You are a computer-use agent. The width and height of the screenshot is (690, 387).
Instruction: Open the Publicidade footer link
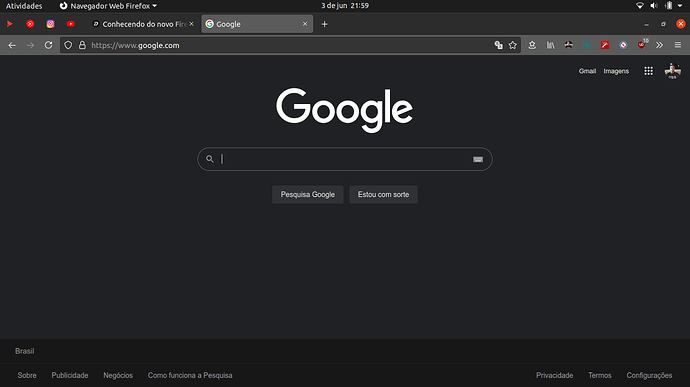coord(70,375)
